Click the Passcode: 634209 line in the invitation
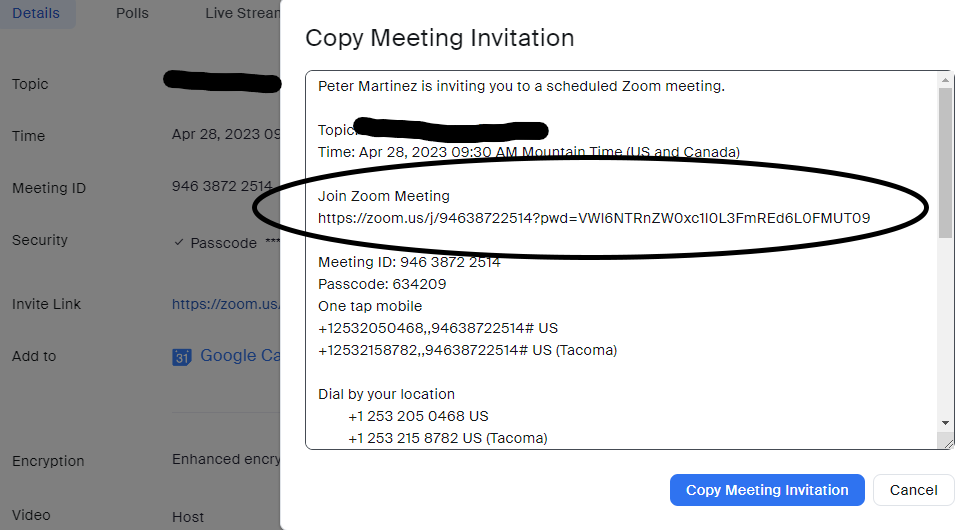Screen dimensions: 966x530 [382, 284]
